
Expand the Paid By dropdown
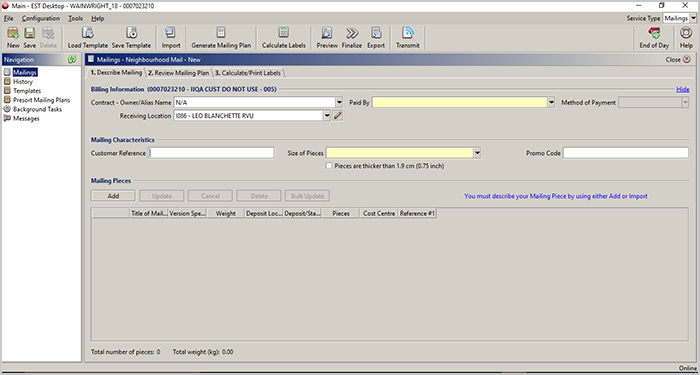pyautogui.click(x=551, y=103)
